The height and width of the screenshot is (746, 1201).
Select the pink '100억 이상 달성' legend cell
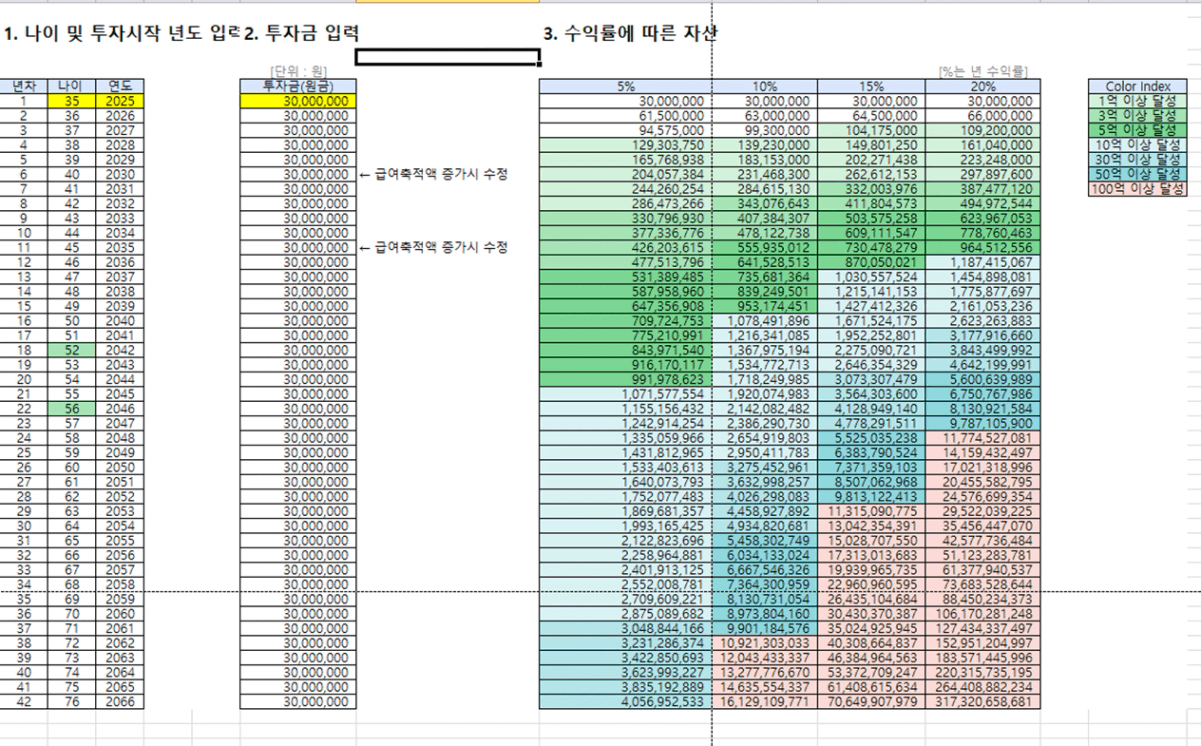pos(1137,189)
